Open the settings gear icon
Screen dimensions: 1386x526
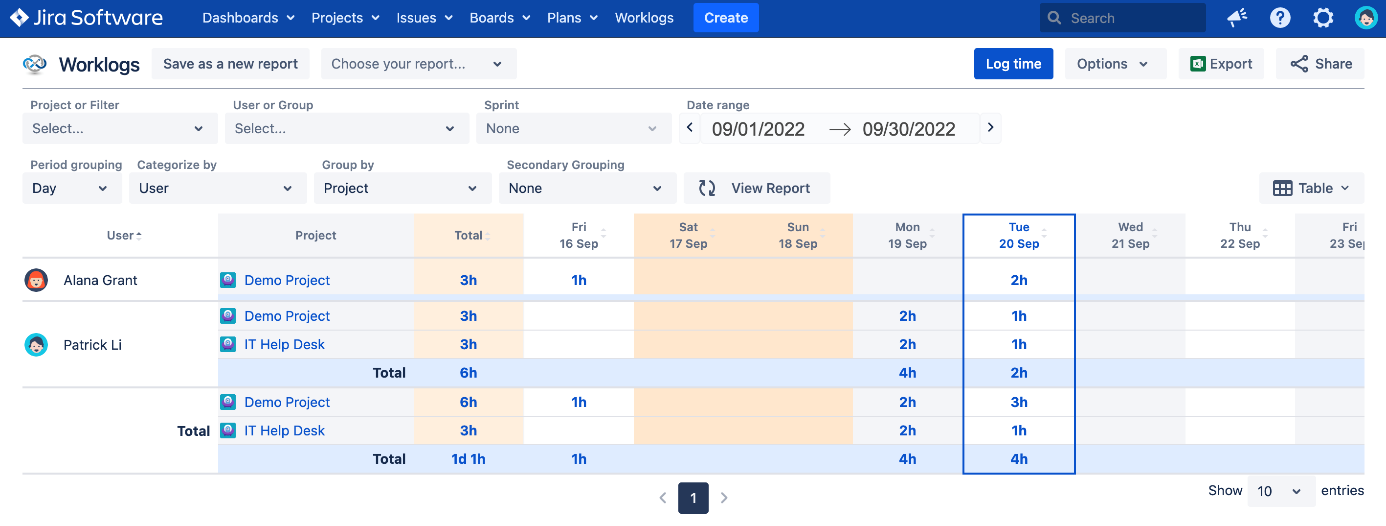tap(1323, 18)
